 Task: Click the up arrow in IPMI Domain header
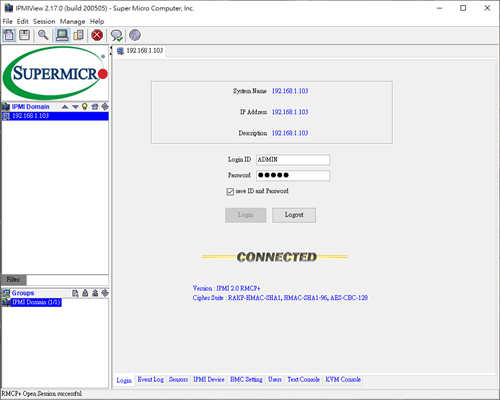pyautogui.click(x=65, y=107)
